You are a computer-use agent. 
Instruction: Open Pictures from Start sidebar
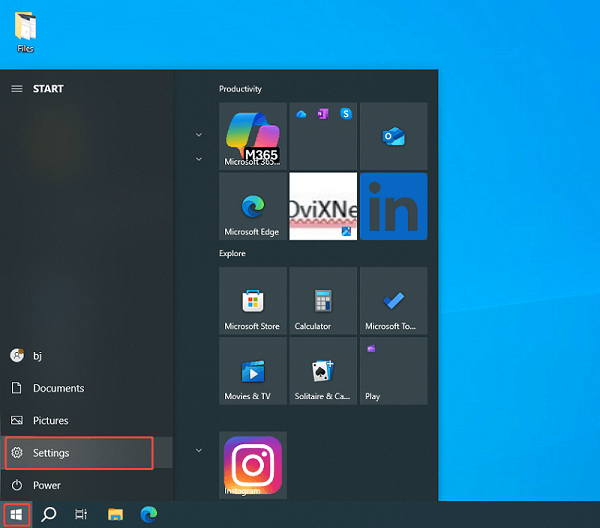point(86,420)
